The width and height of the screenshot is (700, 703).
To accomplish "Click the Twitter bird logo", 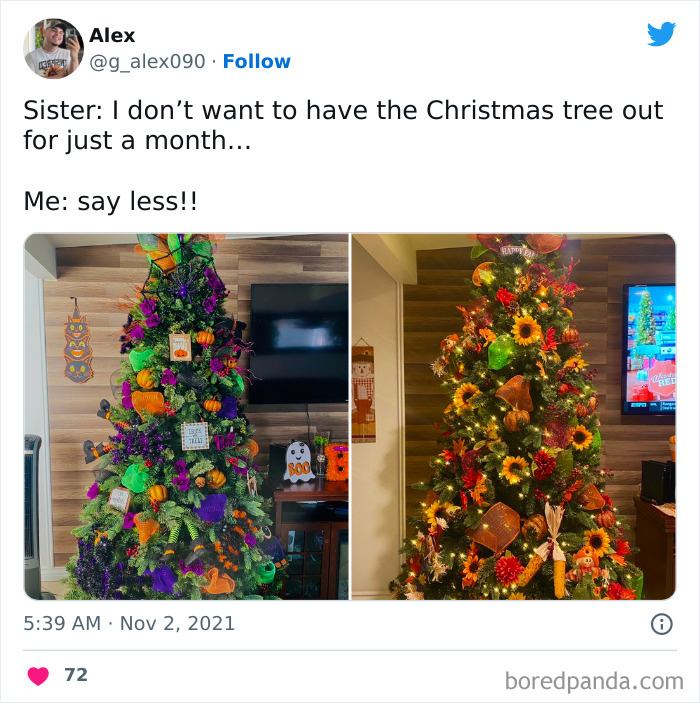I will point(661,34).
